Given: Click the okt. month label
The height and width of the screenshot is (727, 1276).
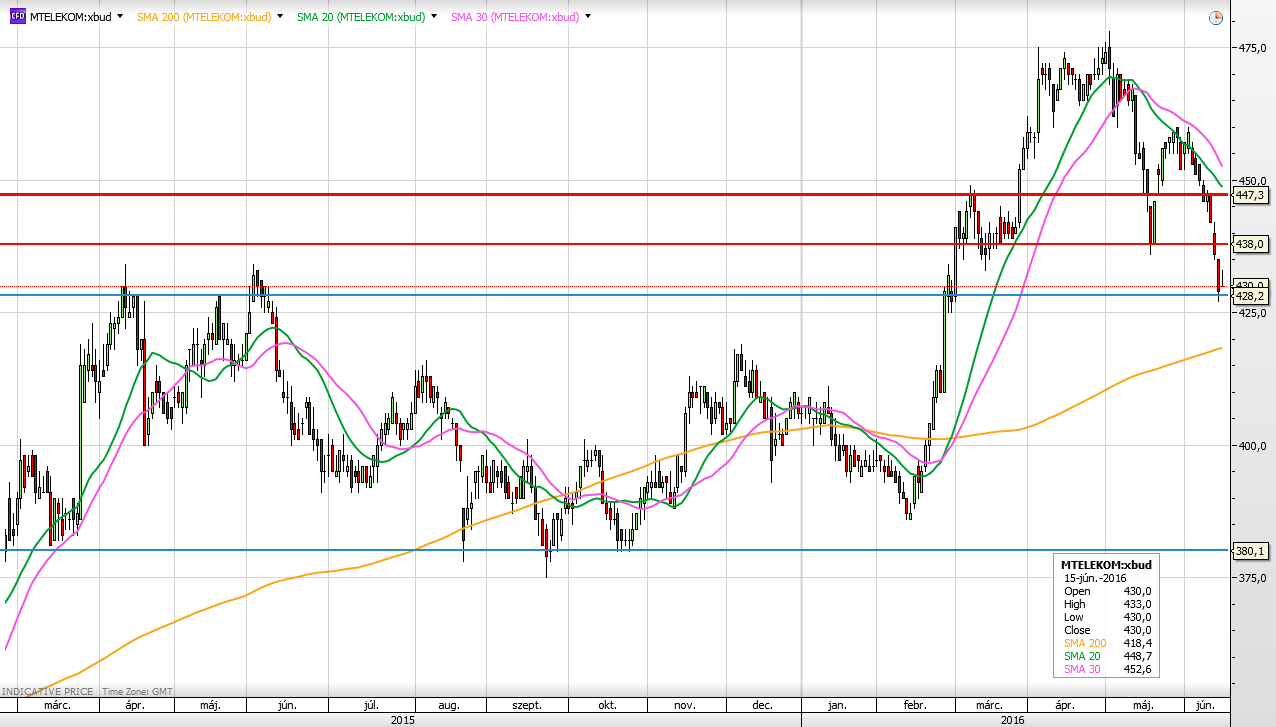Looking at the screenshot, I should [607, 706].
